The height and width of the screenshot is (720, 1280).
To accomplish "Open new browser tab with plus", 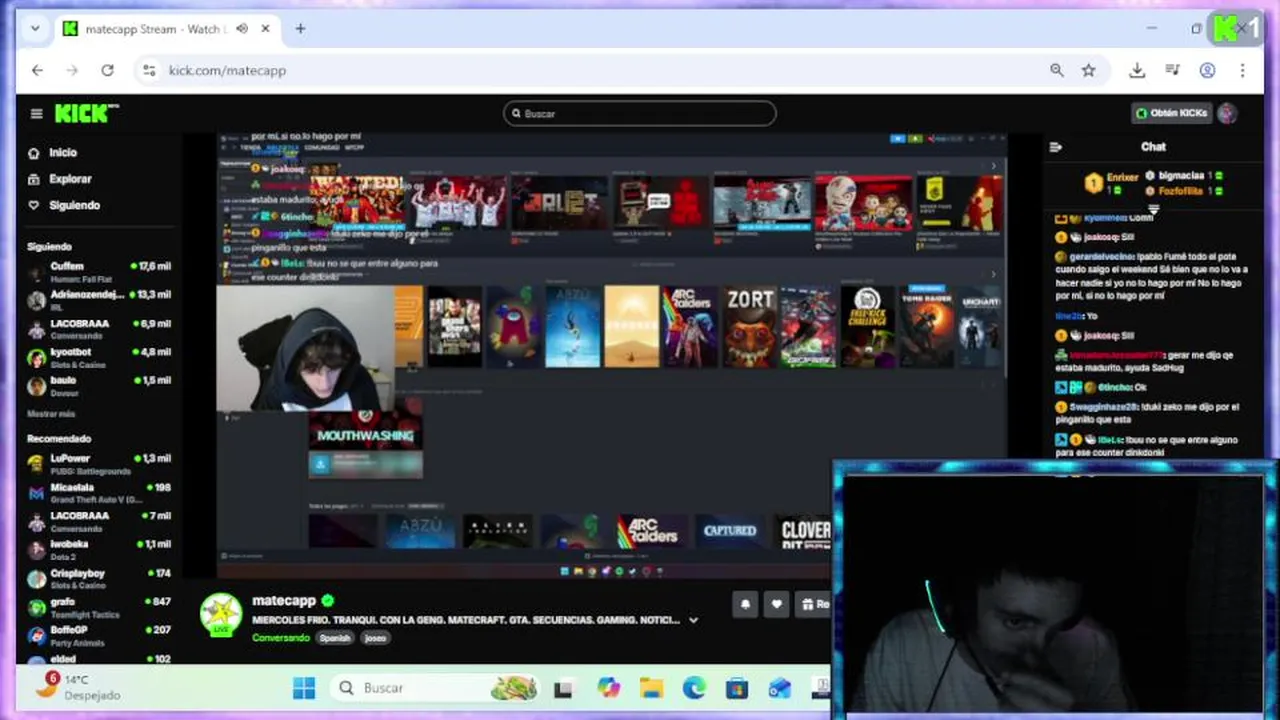I will 300,29.
